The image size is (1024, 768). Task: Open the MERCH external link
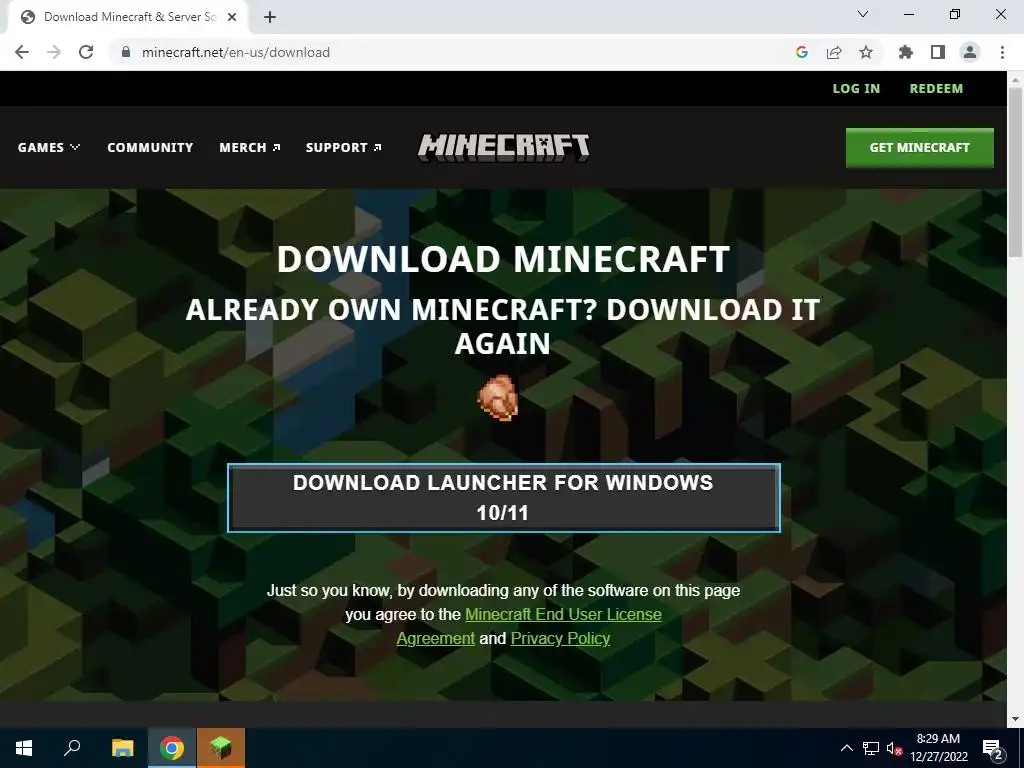click(x=249, y=148)
